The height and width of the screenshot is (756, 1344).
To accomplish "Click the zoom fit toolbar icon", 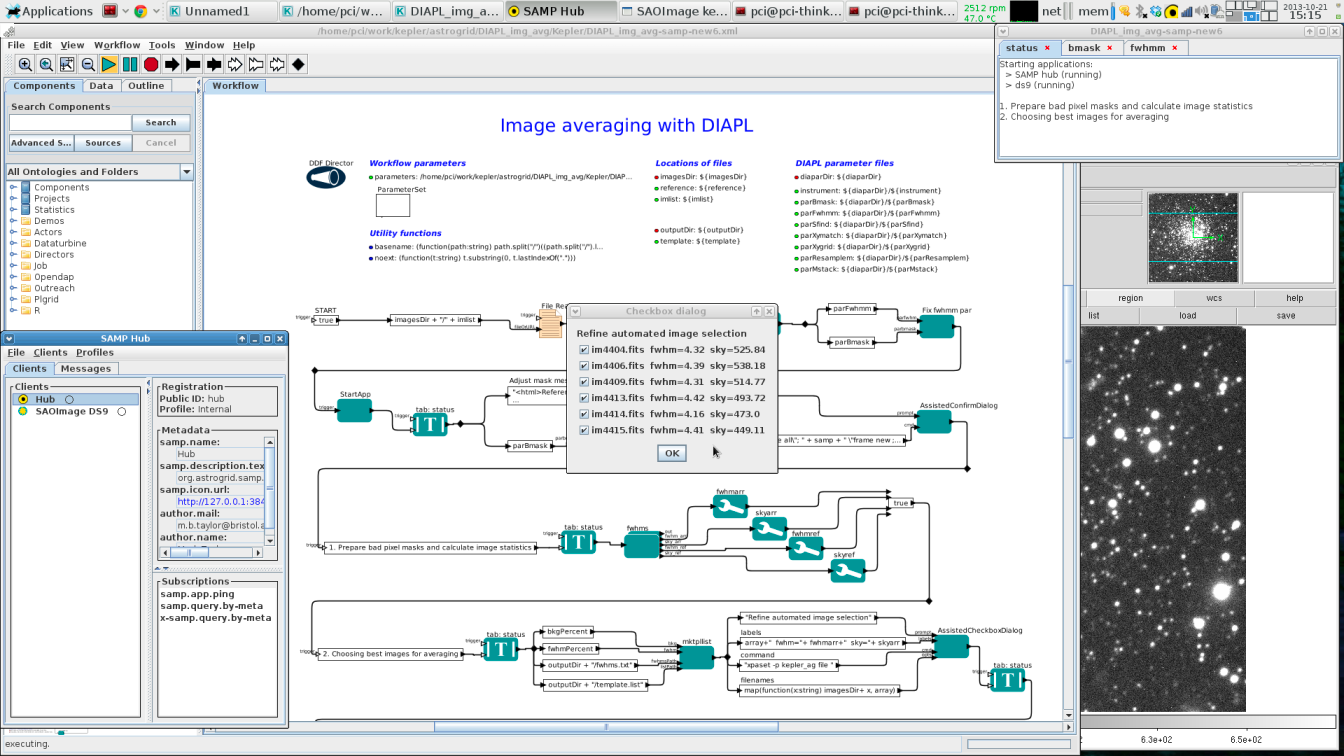I will 67,64.
